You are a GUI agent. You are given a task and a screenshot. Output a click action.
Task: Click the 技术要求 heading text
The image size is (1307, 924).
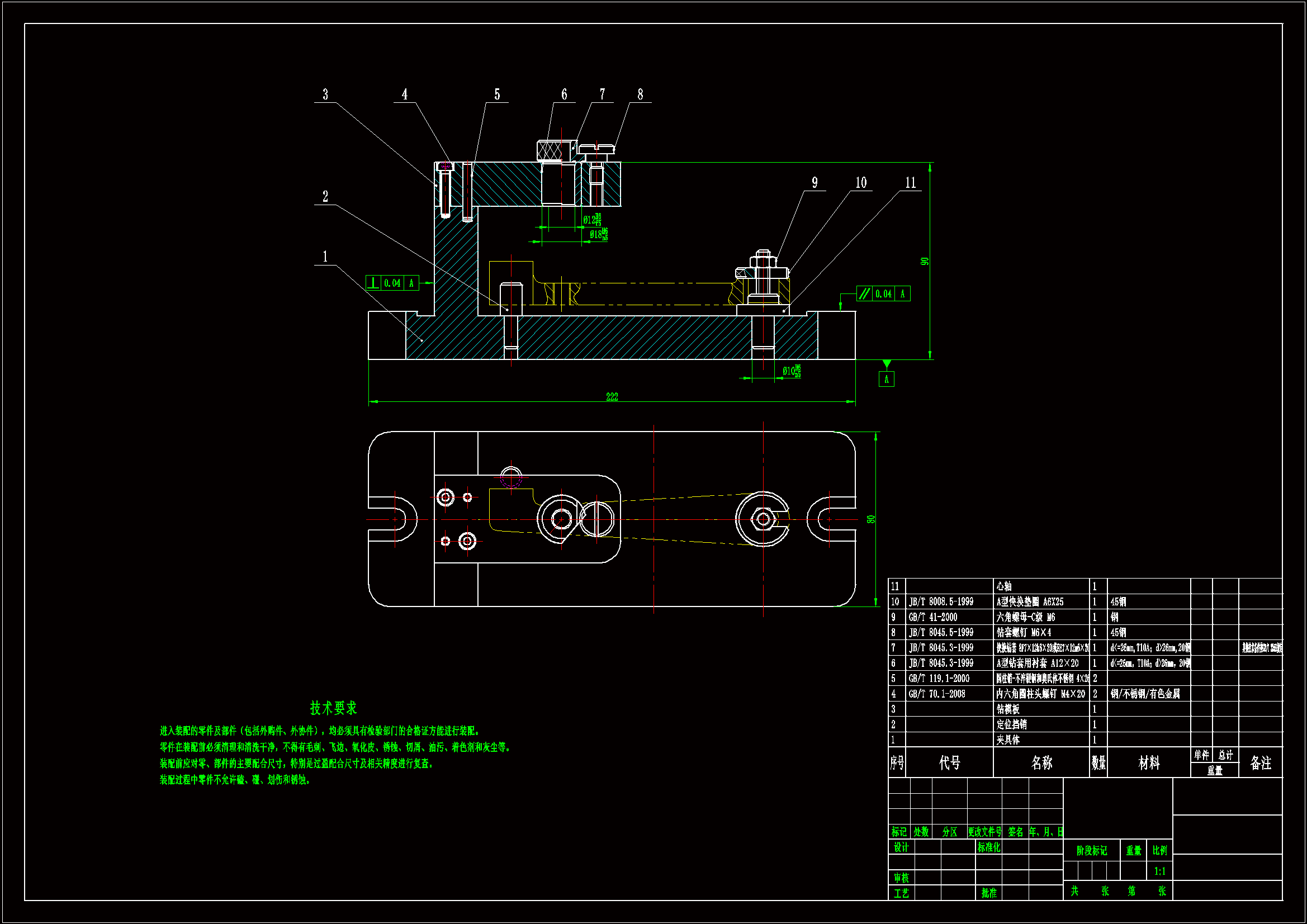coord(333,708)
